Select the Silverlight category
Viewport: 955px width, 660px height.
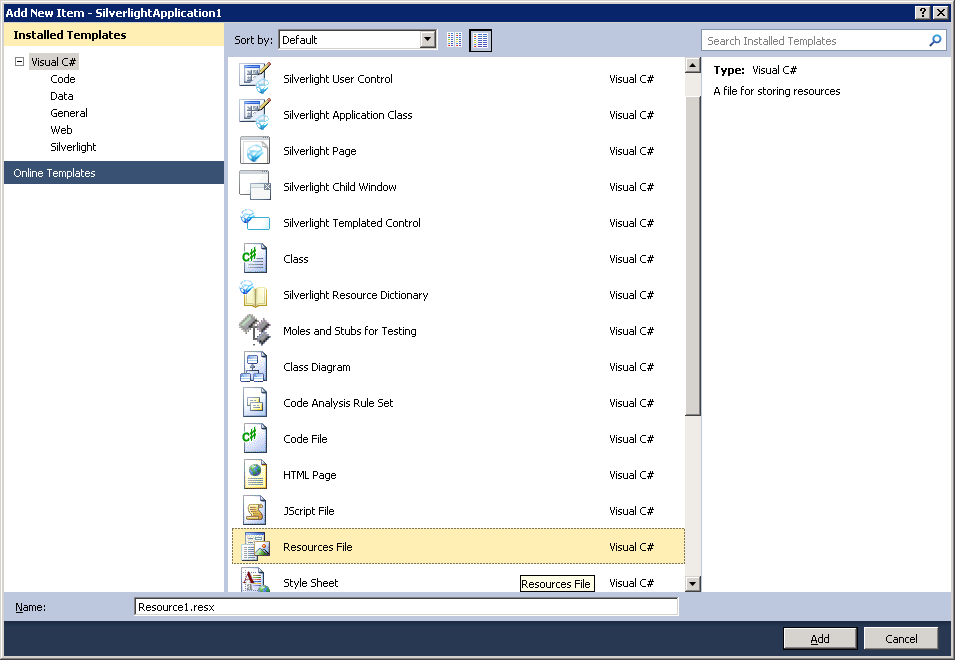73,147
